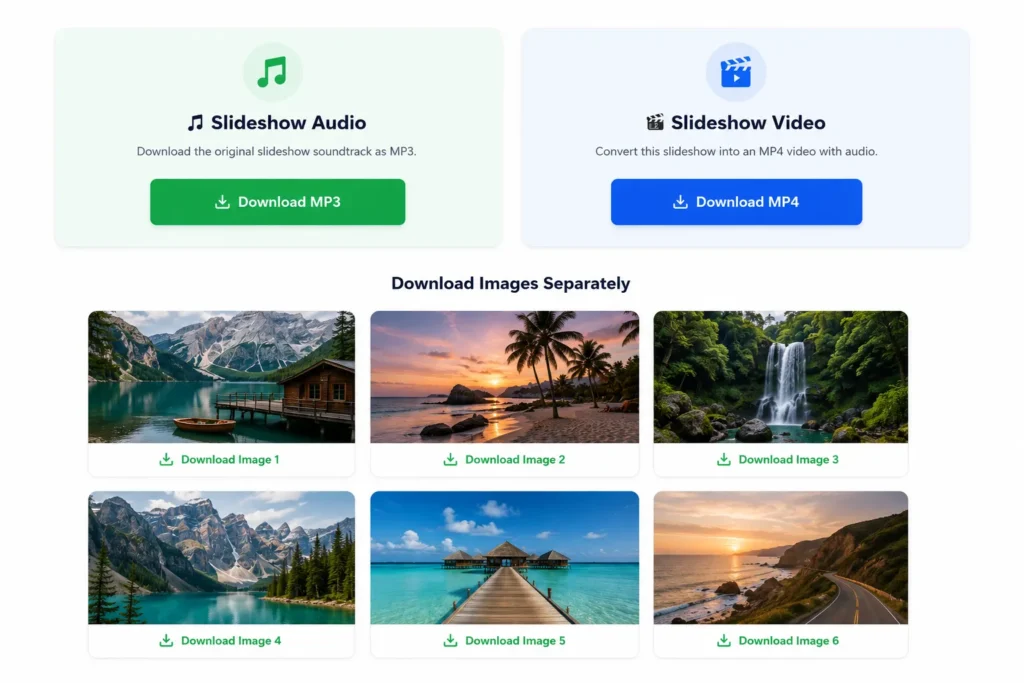The height and width of the screenshot is (683, 1024).
Task: Open the turquoise alpine lake thumbnail
Action: [x=221, y=558]
